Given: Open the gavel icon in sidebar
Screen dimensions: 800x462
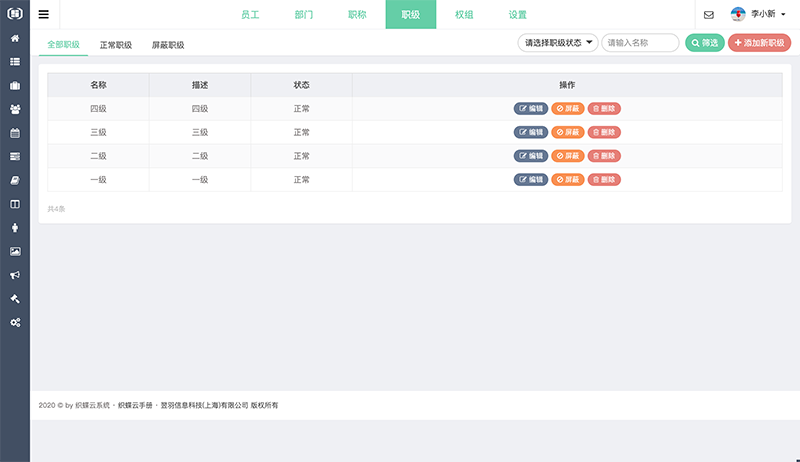Looking at the screenshot, I should point(15,299).
